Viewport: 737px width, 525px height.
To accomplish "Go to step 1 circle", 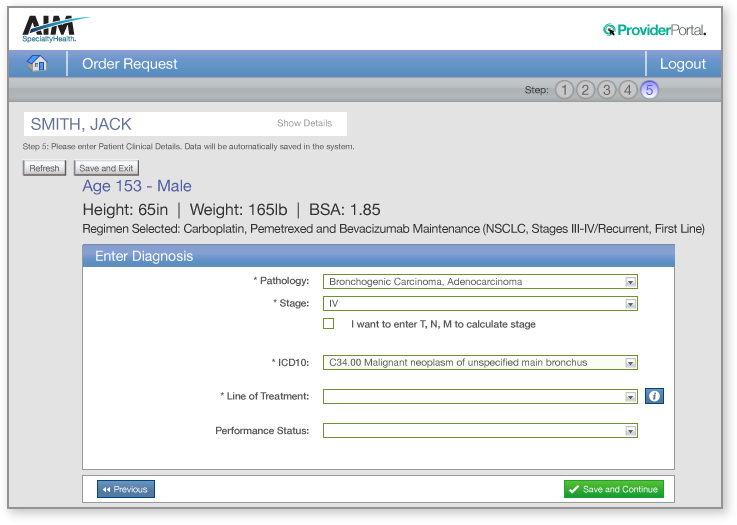I will click(x=564, y=90).
